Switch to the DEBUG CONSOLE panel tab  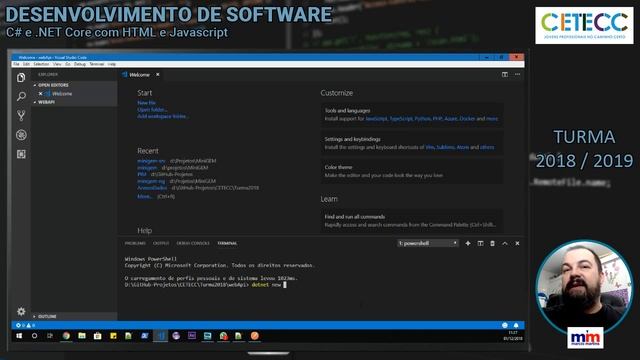pos(193,243)
